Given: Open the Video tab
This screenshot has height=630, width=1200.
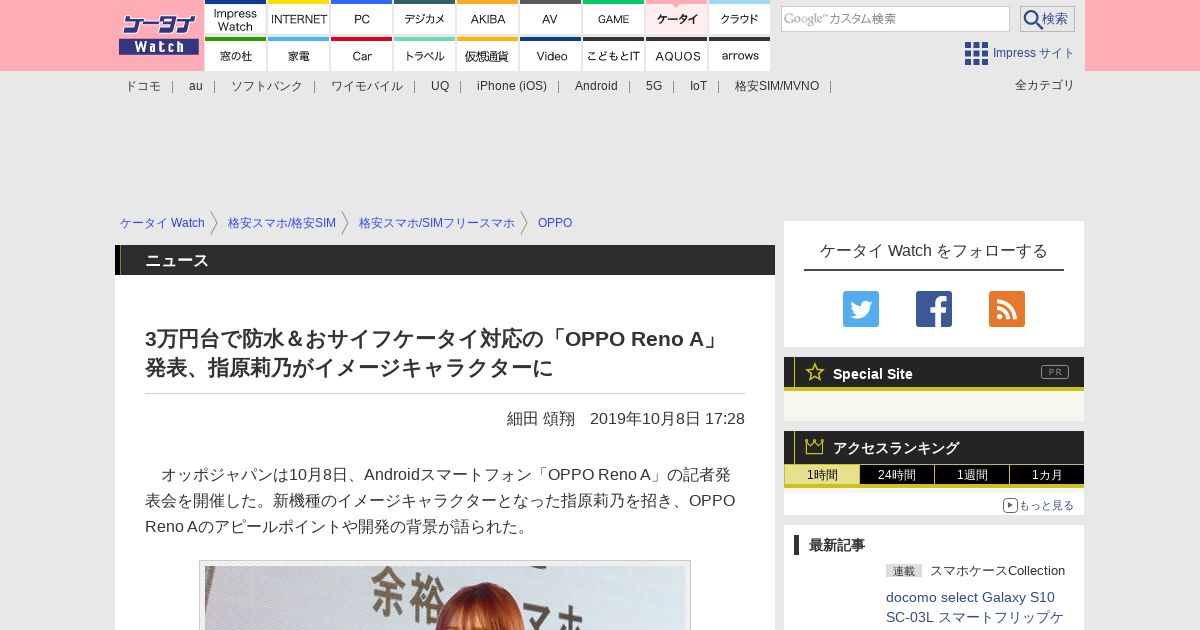Looking at the screenshot, I should tap(551, 55).
